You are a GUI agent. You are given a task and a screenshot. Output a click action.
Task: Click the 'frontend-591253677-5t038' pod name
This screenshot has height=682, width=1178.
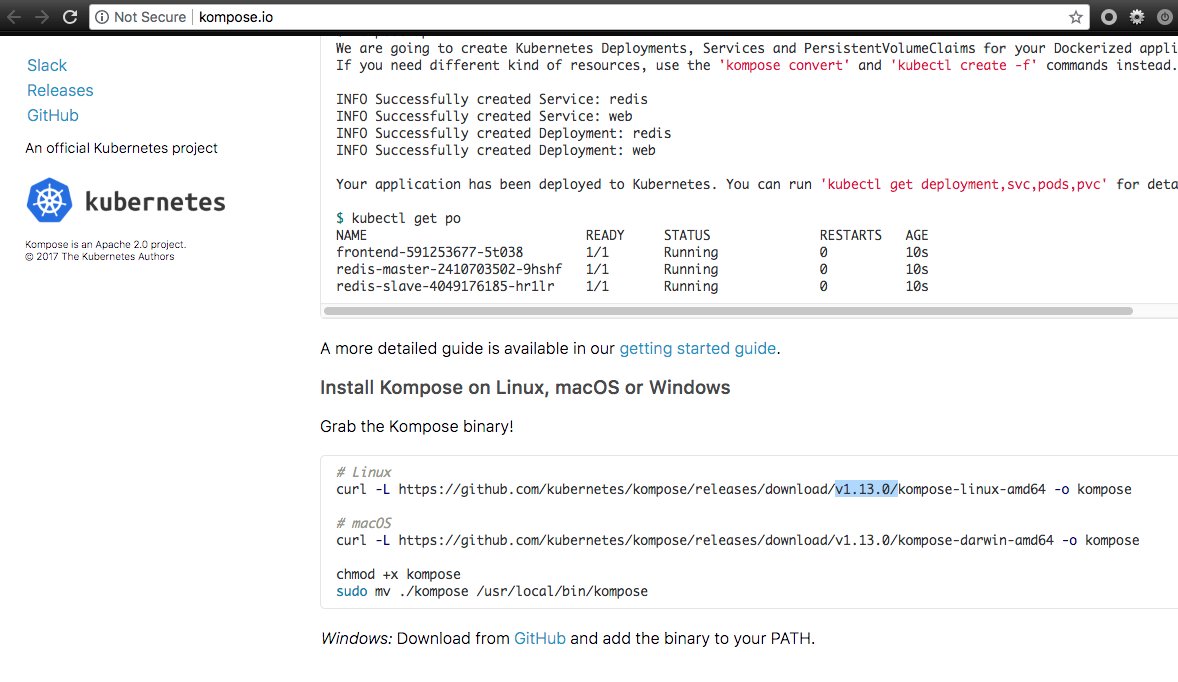pos(429,252)
